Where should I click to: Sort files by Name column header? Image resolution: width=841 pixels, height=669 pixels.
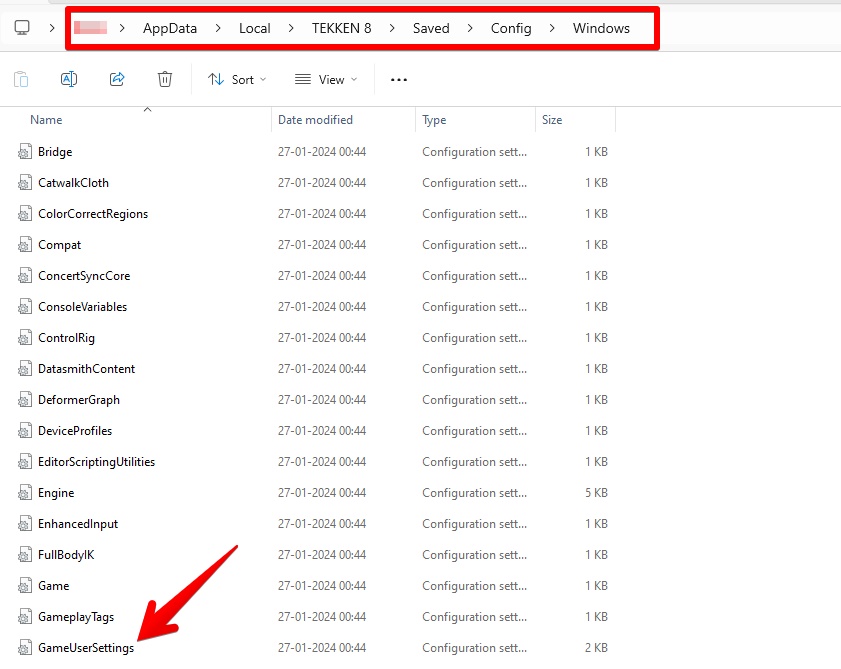tap(46, 120)
